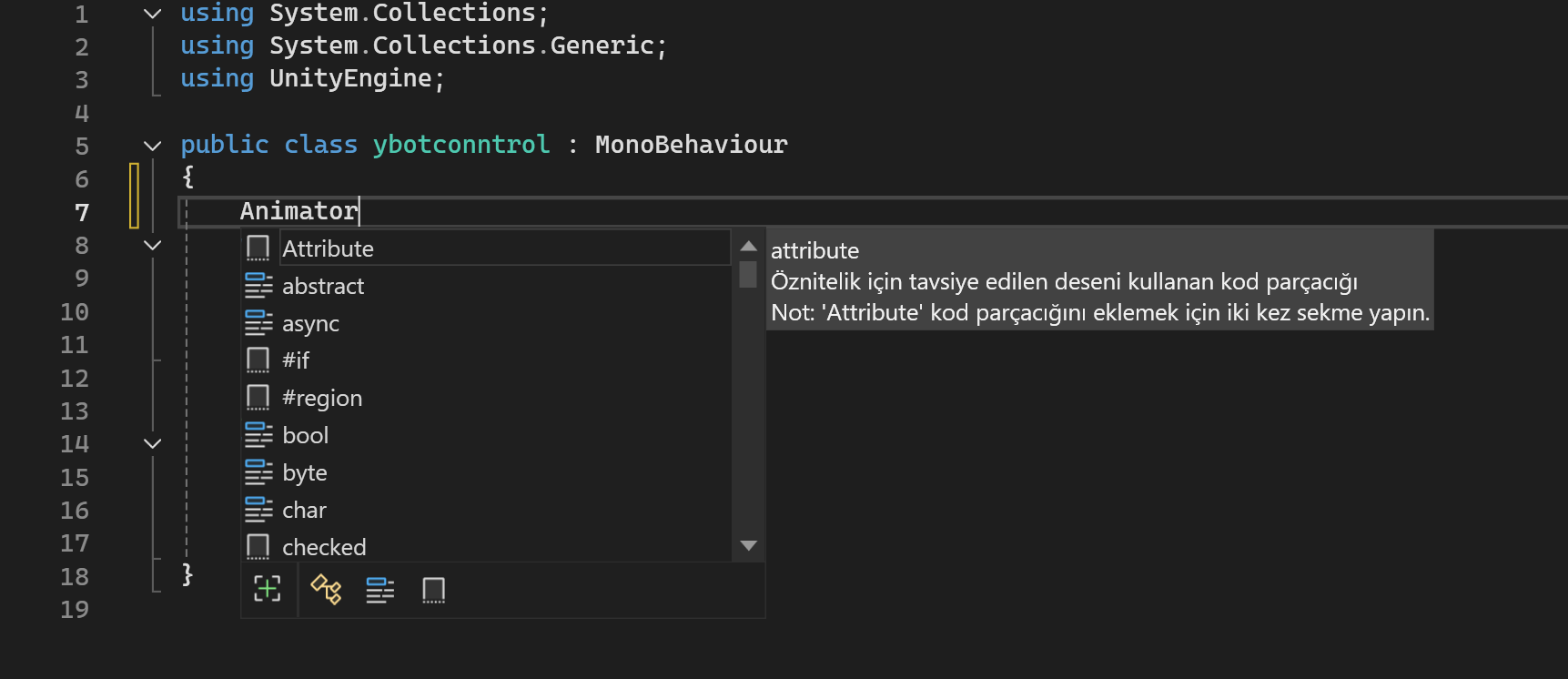Click the keyword icon beside abstract
The height and width of the screenshot is (679, 1568).
[258, 286]
